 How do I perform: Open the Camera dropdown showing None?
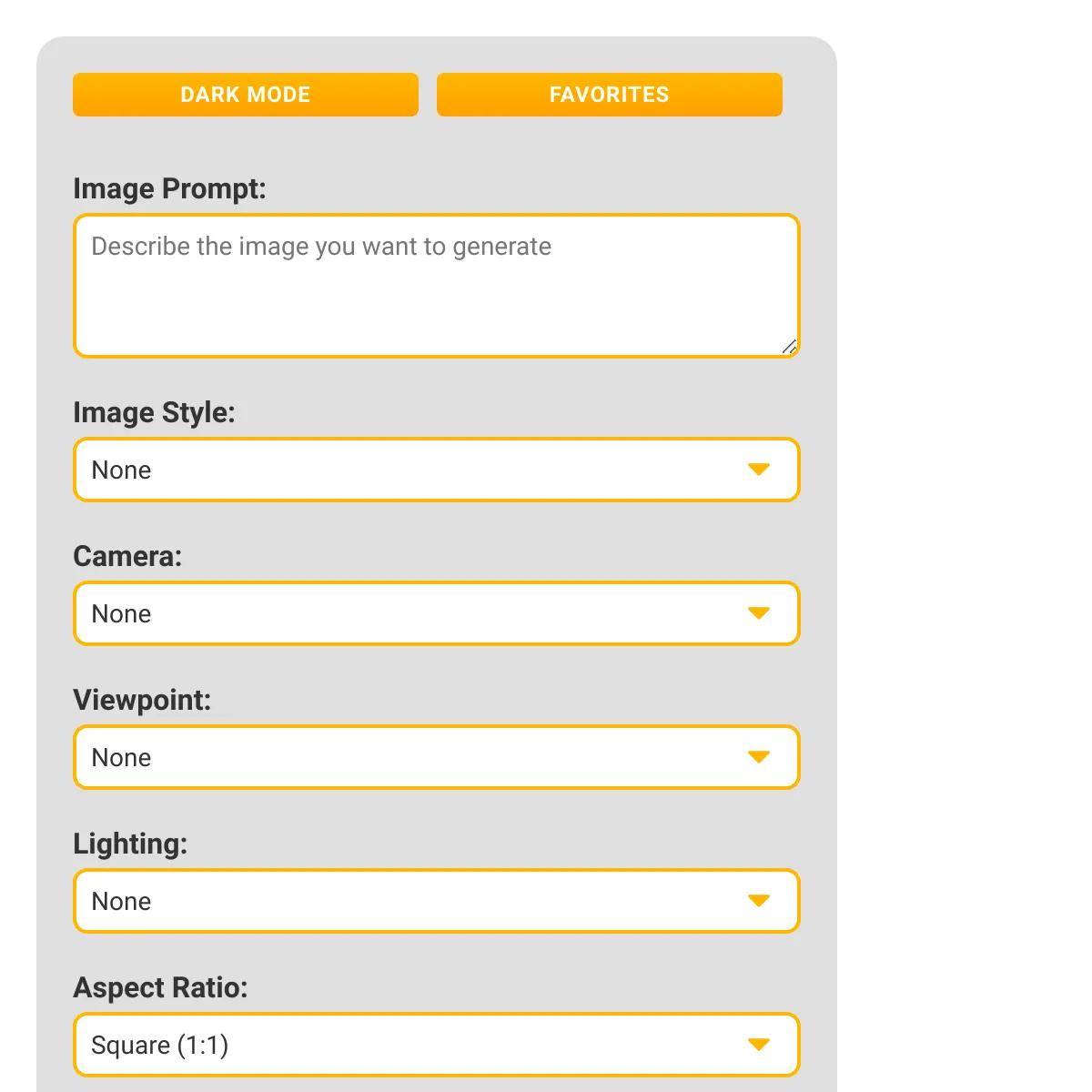pyautogui.click(x=437, y=613)
